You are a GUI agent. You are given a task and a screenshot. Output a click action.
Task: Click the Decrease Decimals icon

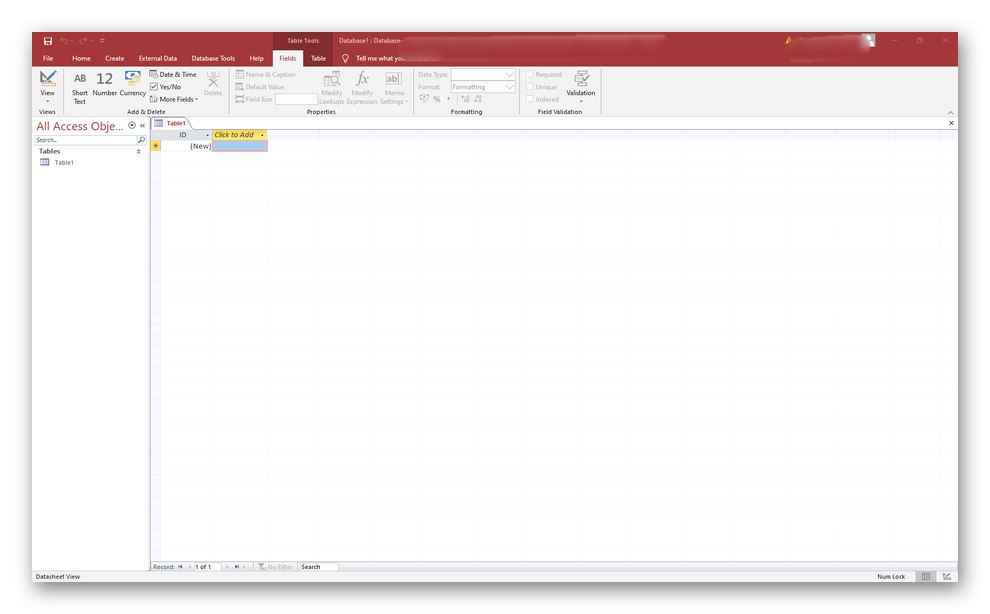[478, 99]
